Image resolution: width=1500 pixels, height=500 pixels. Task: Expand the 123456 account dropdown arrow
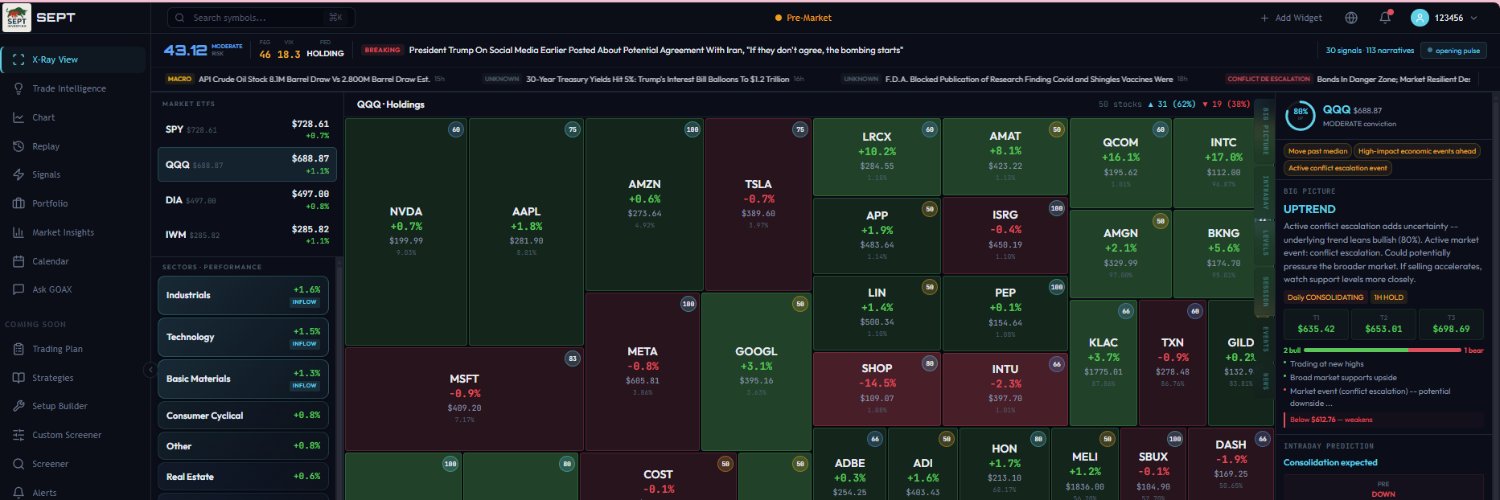[x=1476, y=18]
